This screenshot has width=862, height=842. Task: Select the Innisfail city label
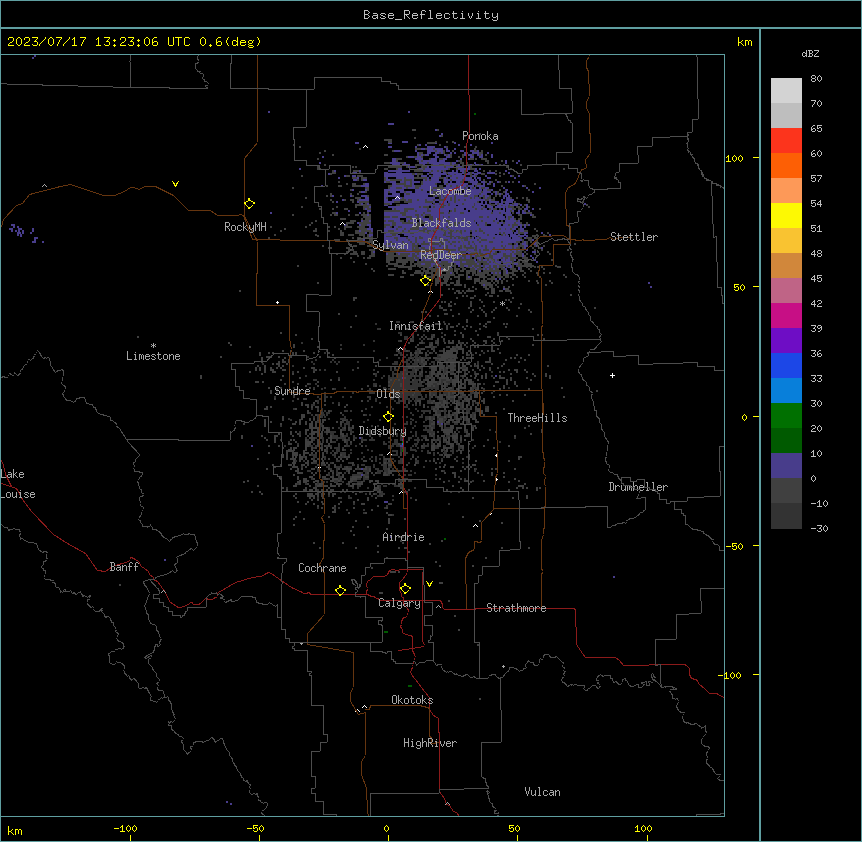[x=415, y=326]
